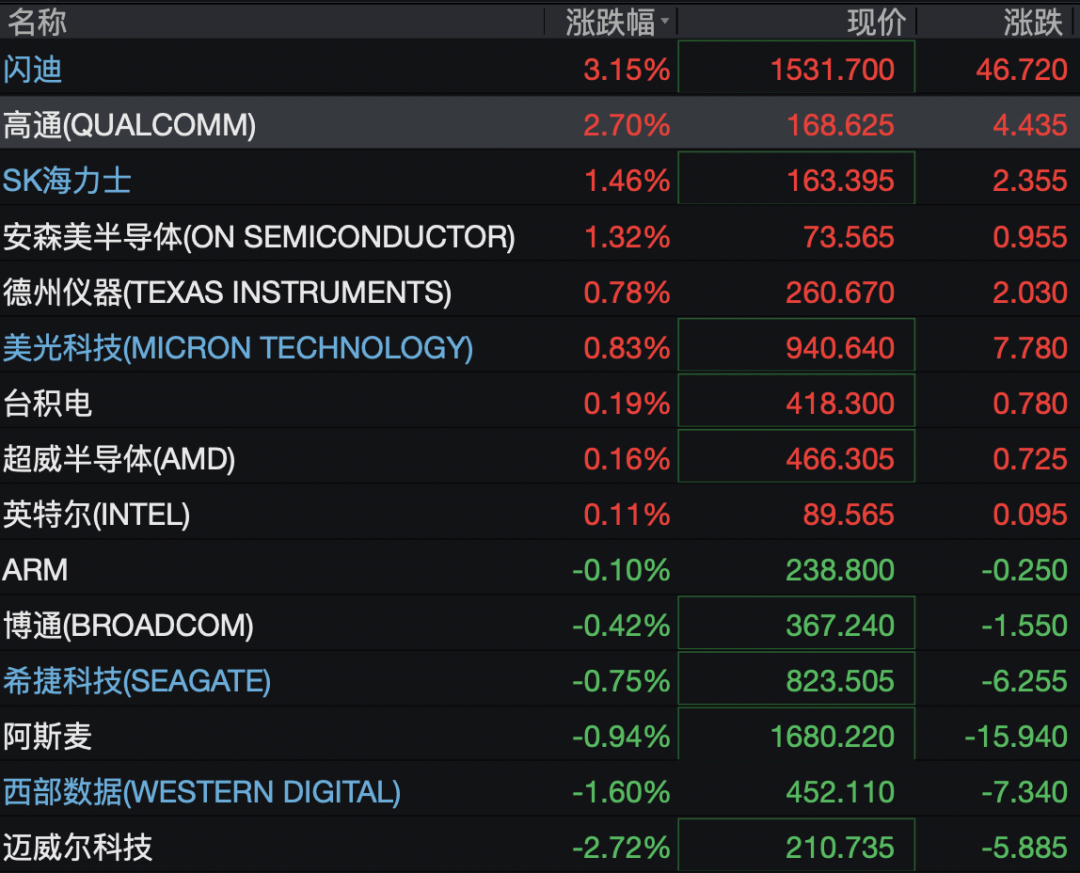This screenshot has height=873, width=1080.
Task: Open the 希捷科技(SEAGATE) stock link
Action: tap(137, 681)
